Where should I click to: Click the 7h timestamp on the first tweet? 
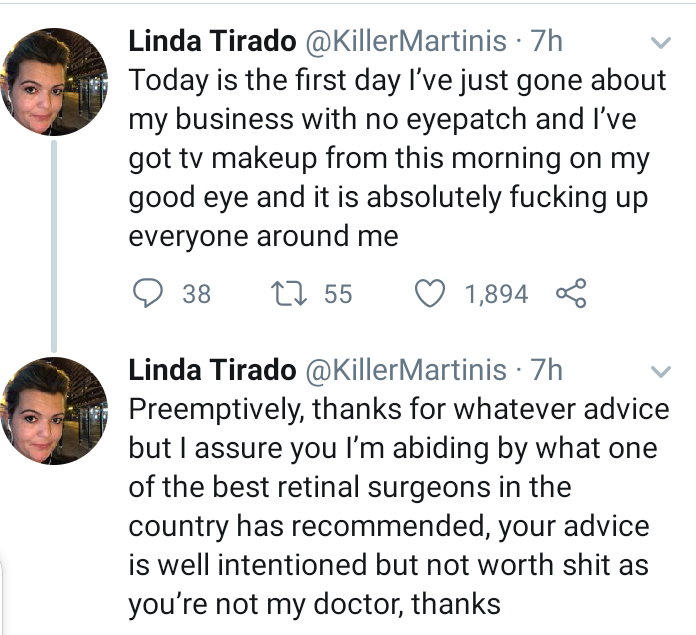(546, 41)
